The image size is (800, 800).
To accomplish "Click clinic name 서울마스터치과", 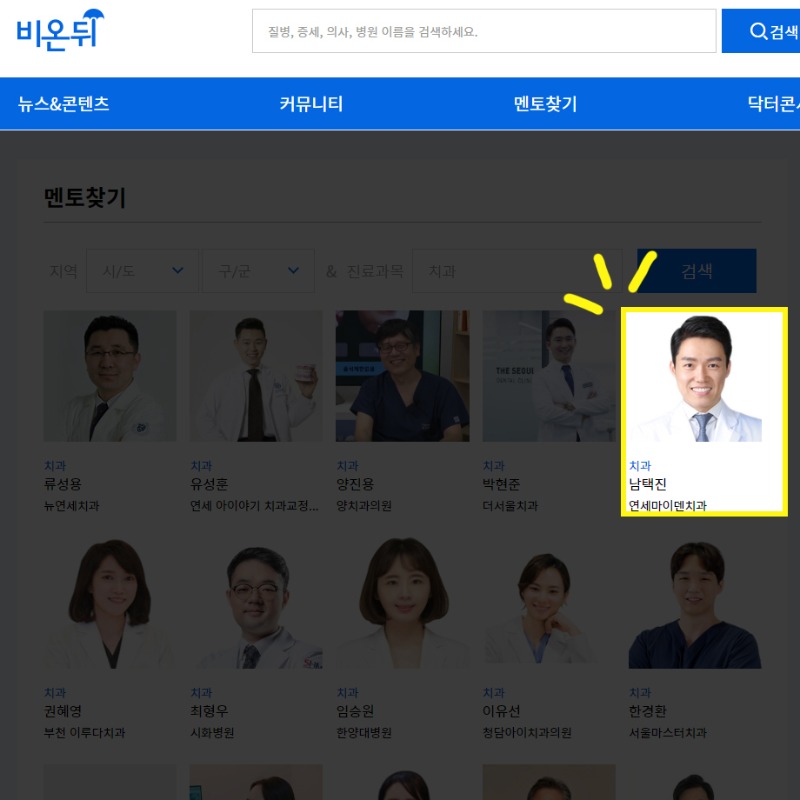I will [x=667, y=733].
